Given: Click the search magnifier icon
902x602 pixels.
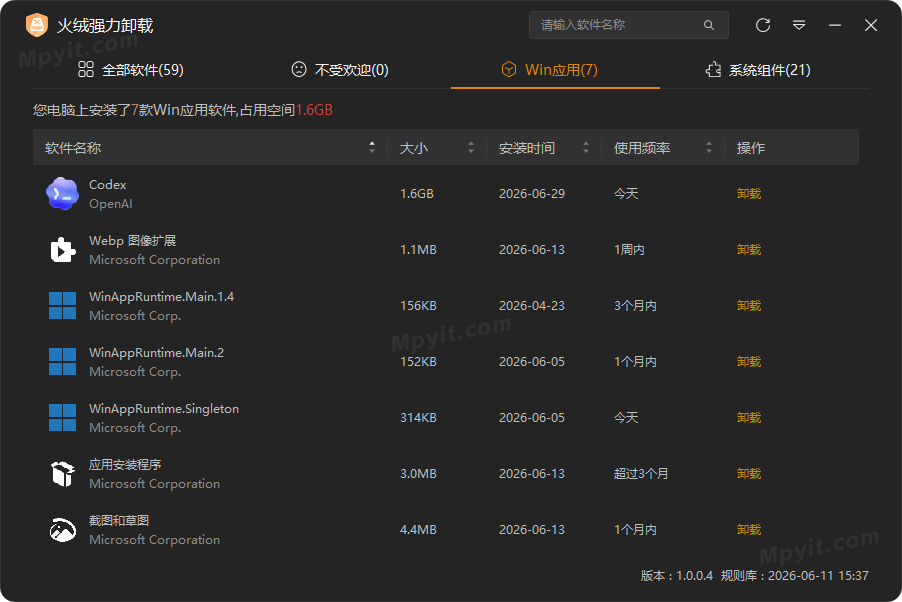Looking at the screenshot, I should coord(709,25).
